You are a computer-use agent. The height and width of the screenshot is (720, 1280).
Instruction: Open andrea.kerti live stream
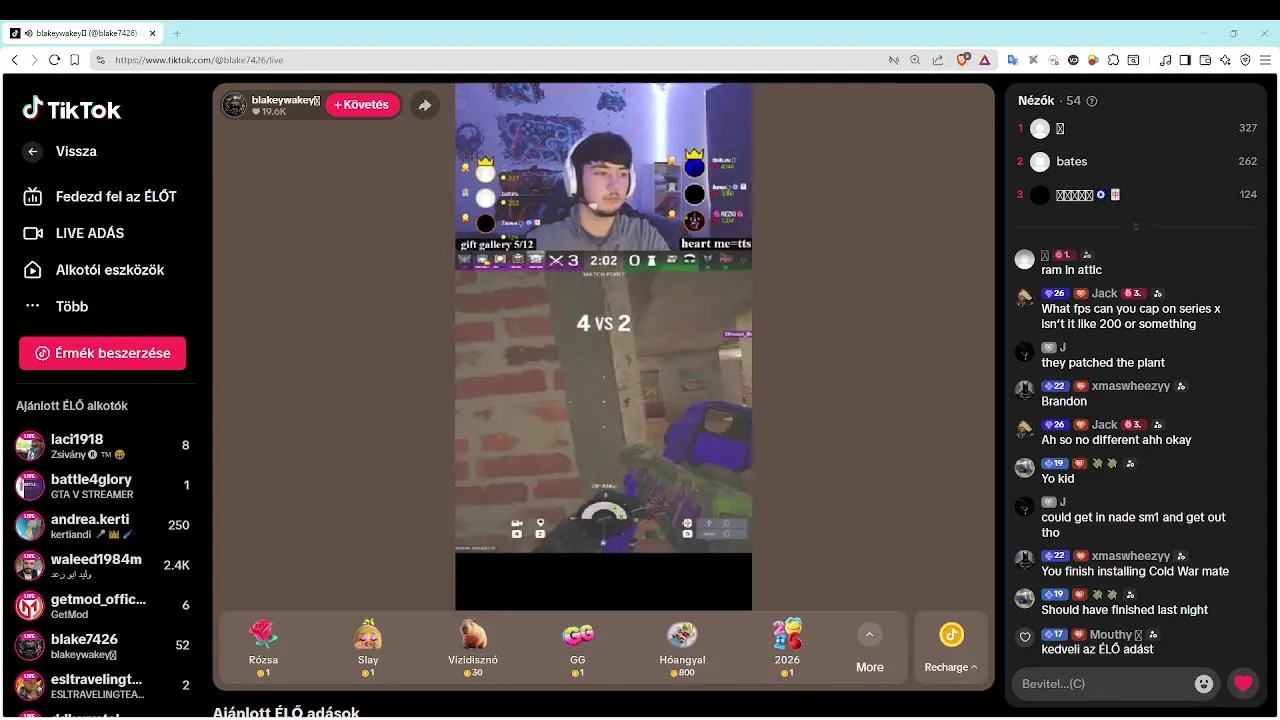102,525
